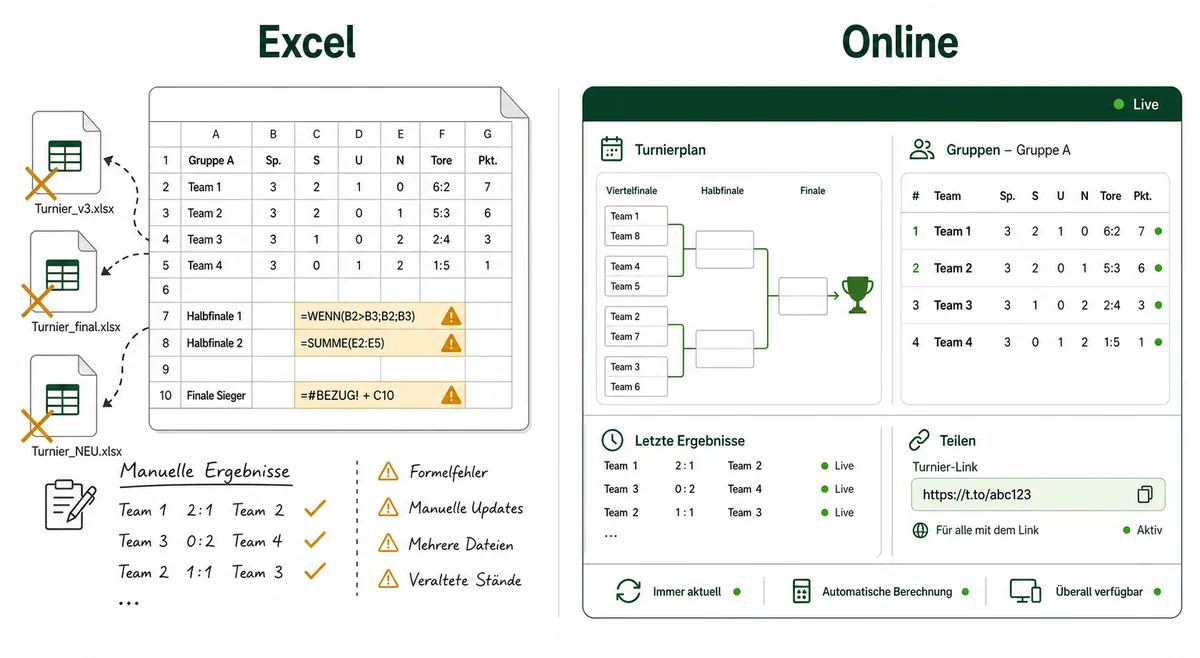Click the Automatische Berechnung label
The width and height of the screenshot is (1200, 658).
click(x=887, y=592)
